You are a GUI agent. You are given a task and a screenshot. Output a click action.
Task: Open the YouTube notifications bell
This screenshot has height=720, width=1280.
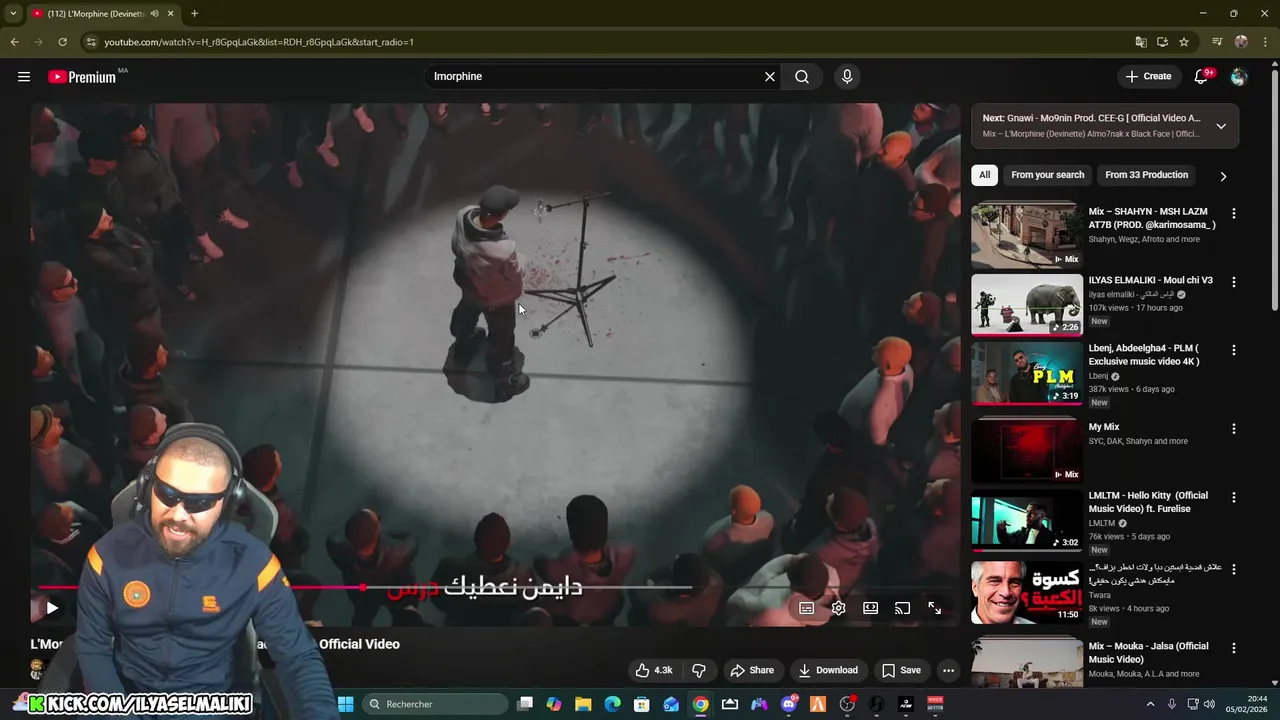[1201, 76]
